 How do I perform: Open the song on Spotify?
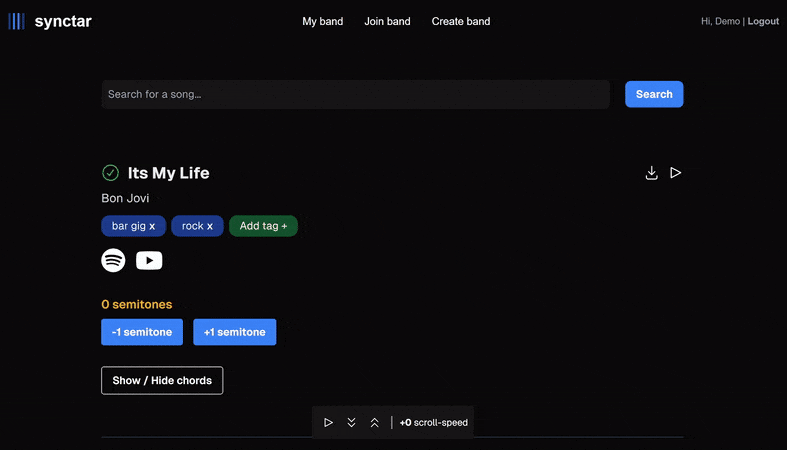coord(113,260)
